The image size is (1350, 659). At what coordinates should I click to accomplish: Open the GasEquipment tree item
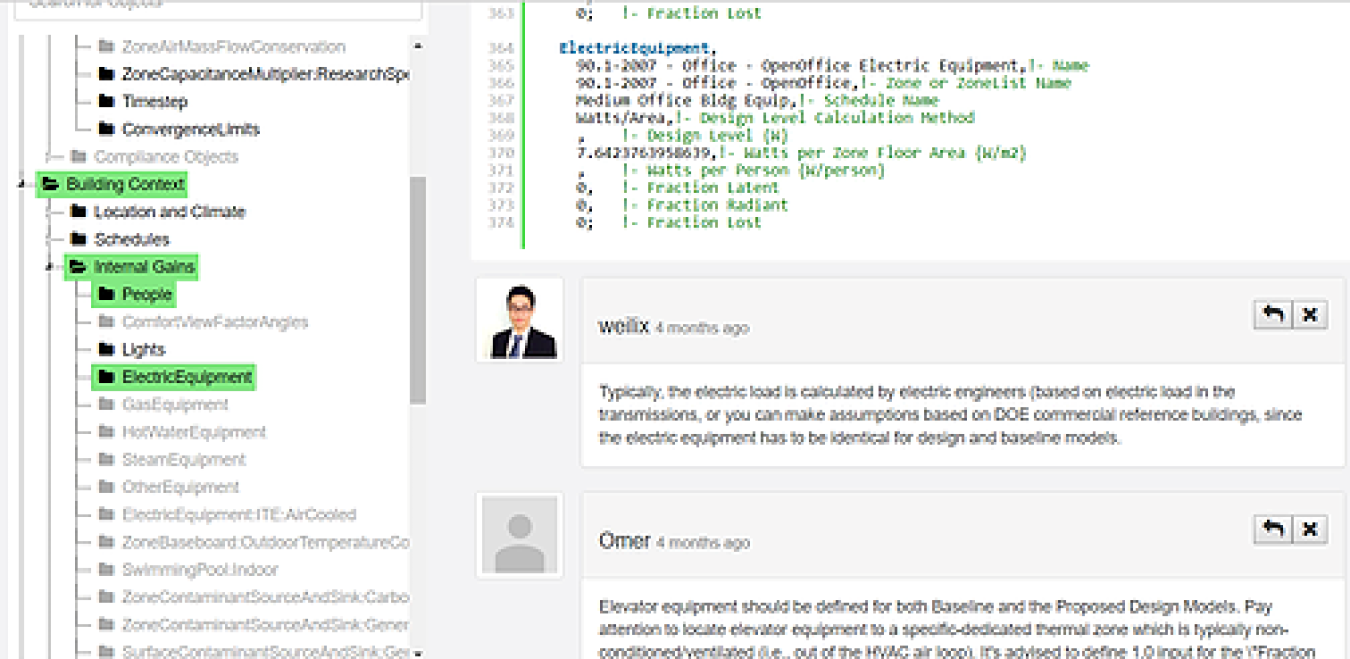point(175,405)
